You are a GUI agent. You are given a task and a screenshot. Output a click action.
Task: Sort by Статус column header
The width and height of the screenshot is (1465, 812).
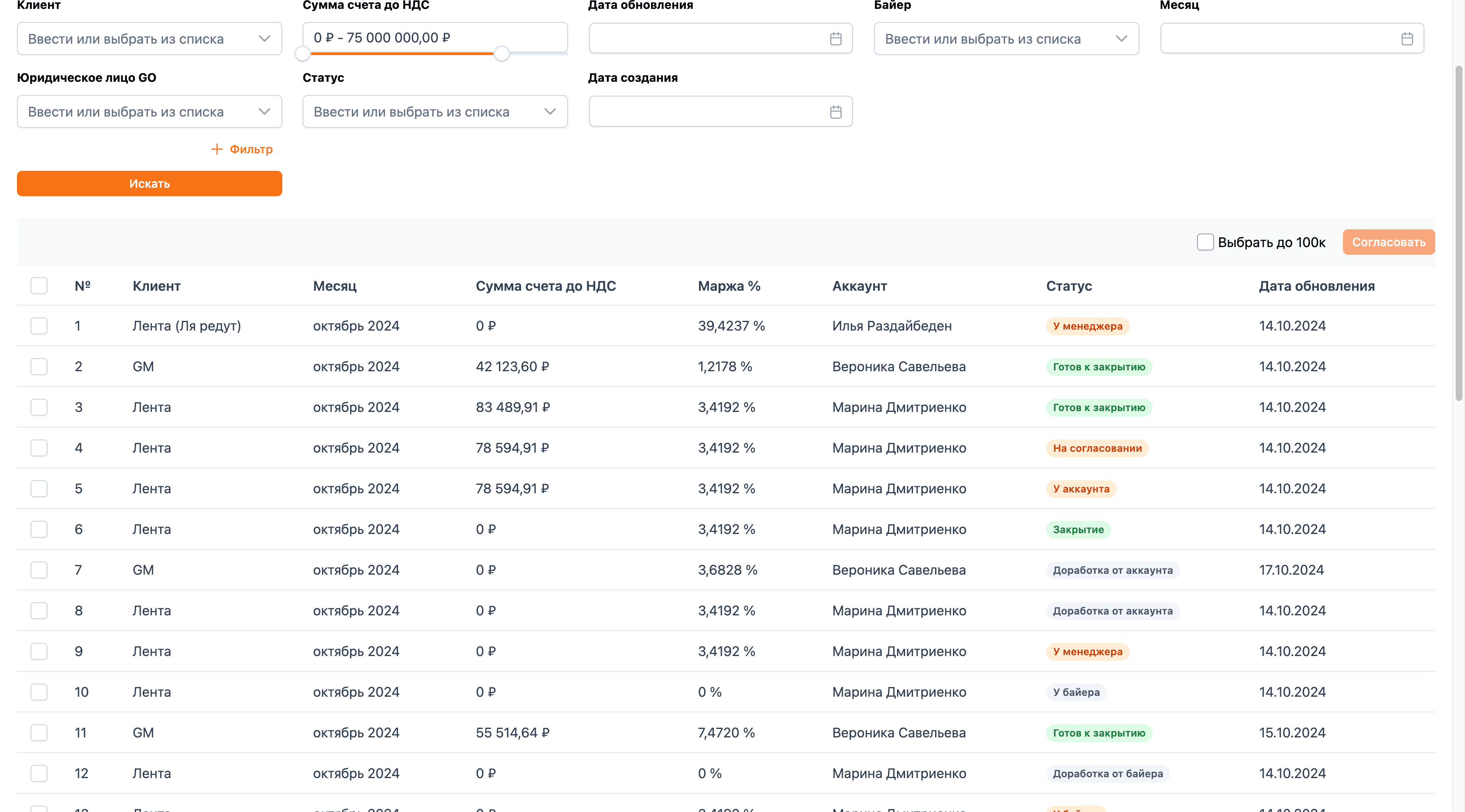1069,286
